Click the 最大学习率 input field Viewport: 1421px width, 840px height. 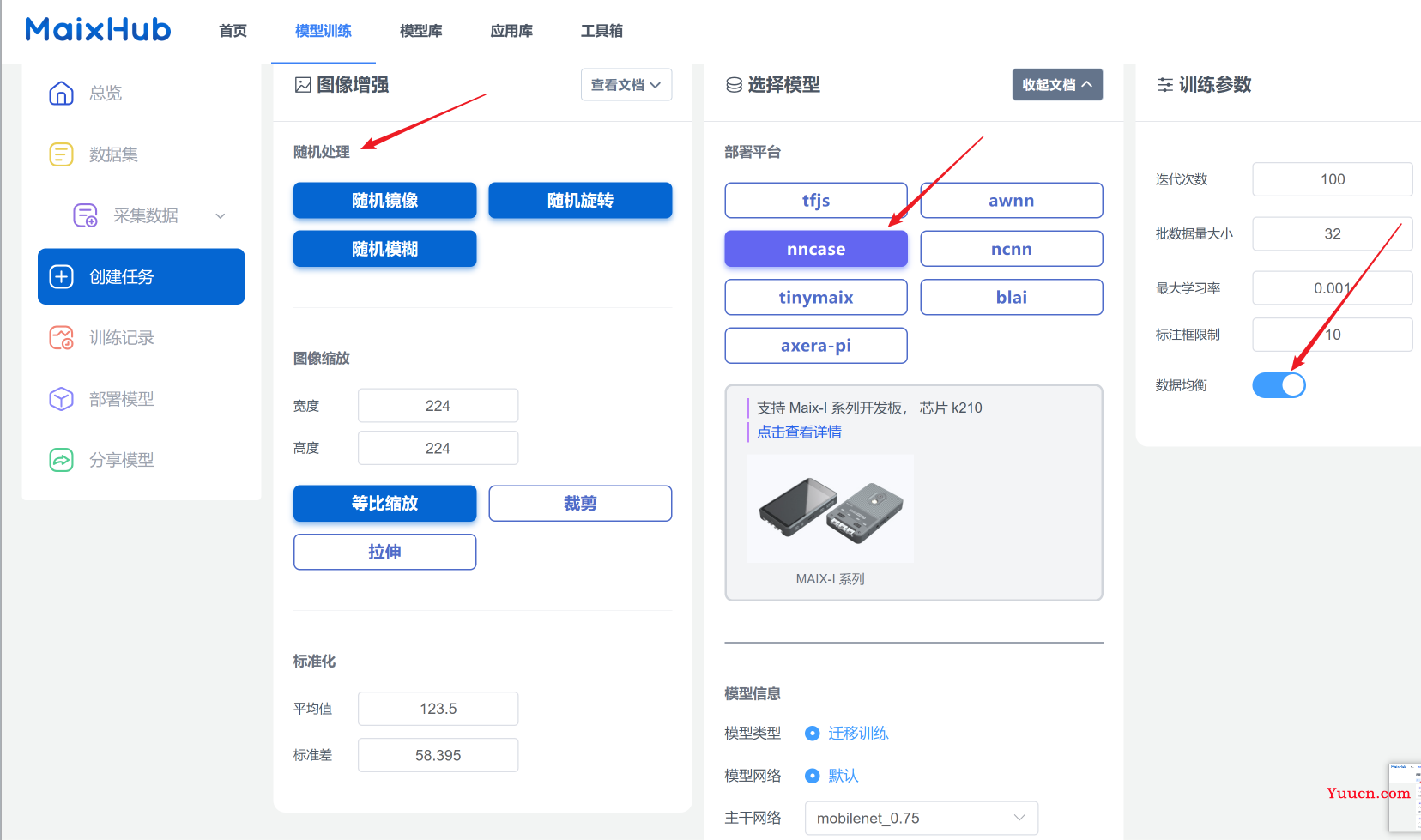click(1333, 288)
